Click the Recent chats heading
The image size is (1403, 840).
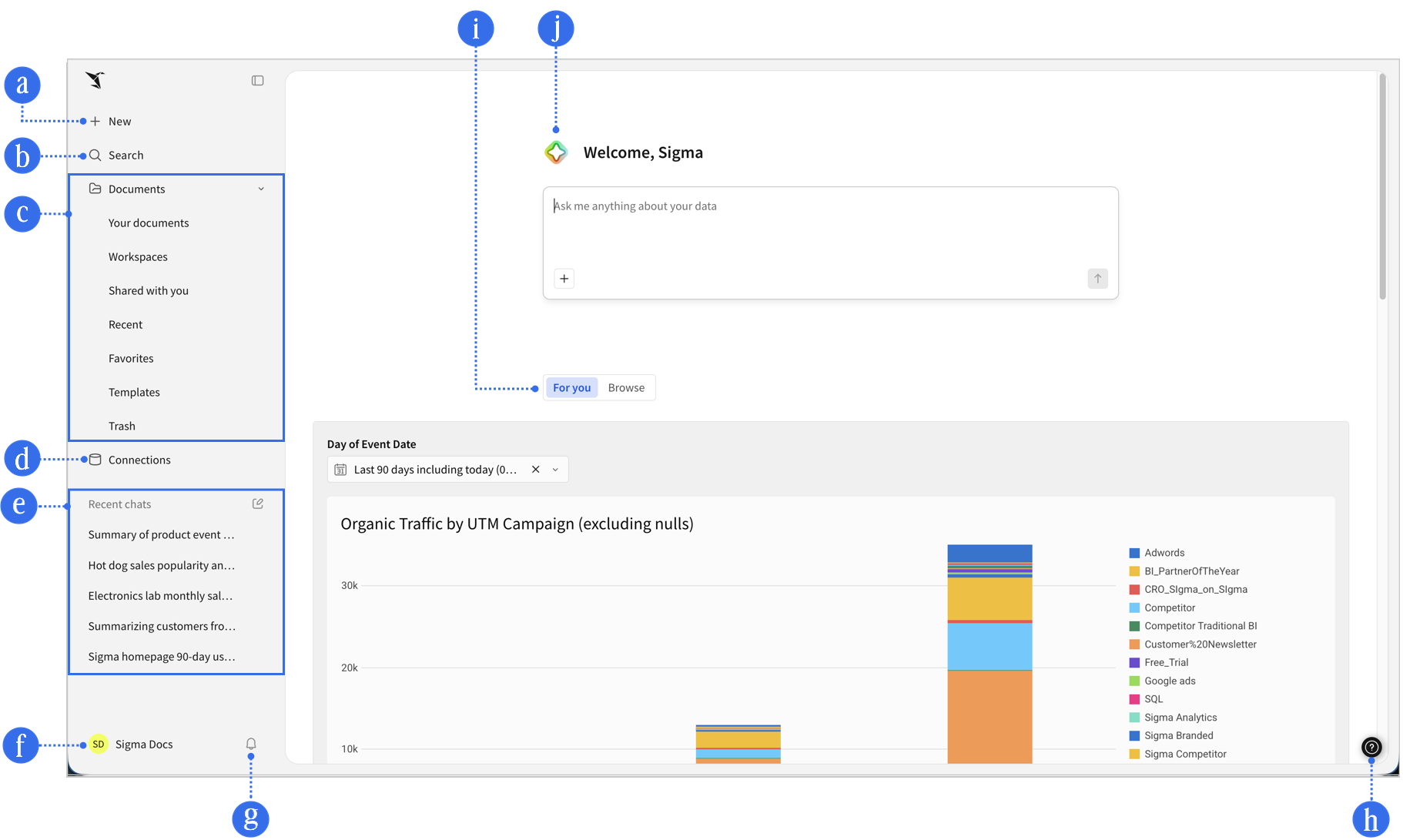point(119,504)
